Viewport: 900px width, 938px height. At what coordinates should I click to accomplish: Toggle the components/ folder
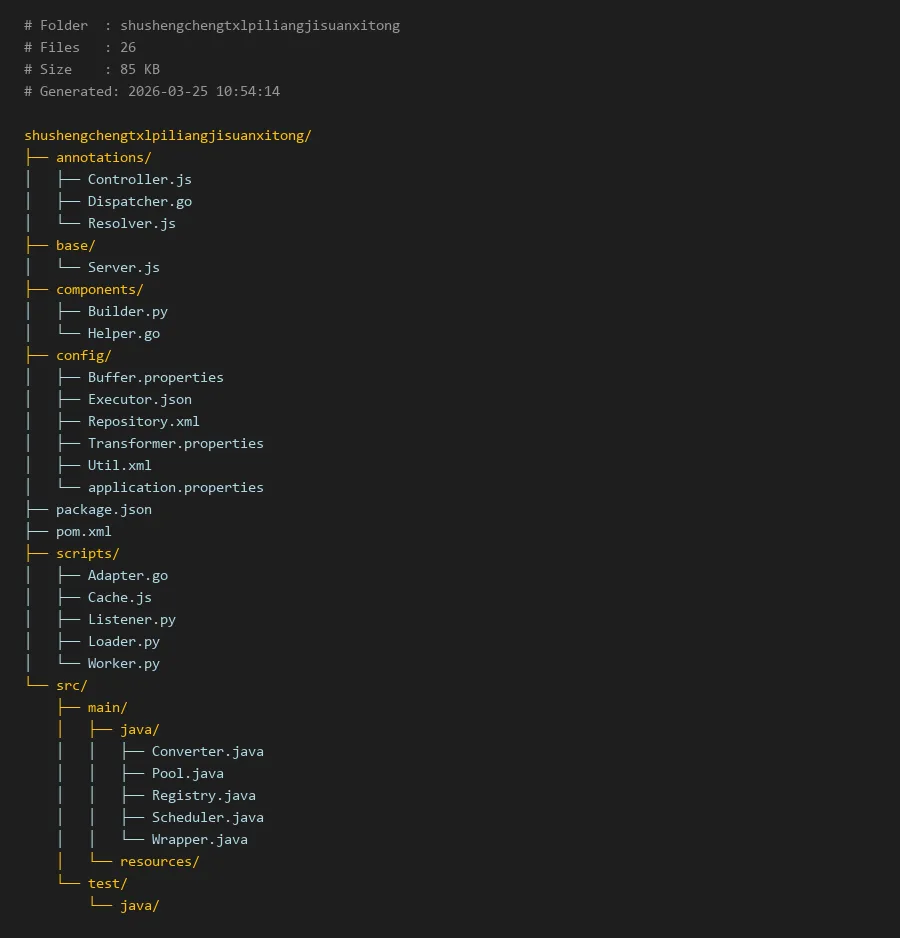pyautogui.click(x=99, y=289)
